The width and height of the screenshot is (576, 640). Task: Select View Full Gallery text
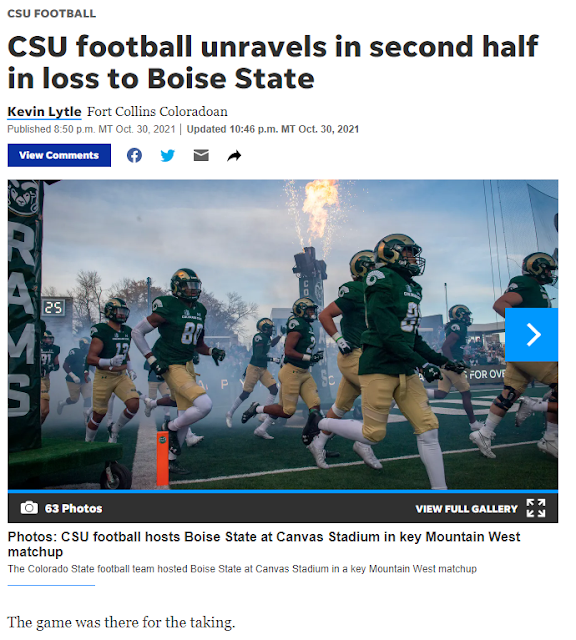[466, 509]
